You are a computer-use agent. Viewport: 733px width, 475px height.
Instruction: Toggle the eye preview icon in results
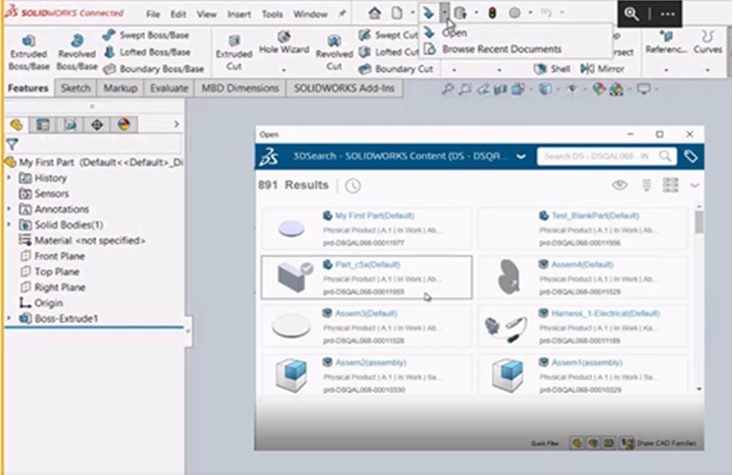coord(620,185)
